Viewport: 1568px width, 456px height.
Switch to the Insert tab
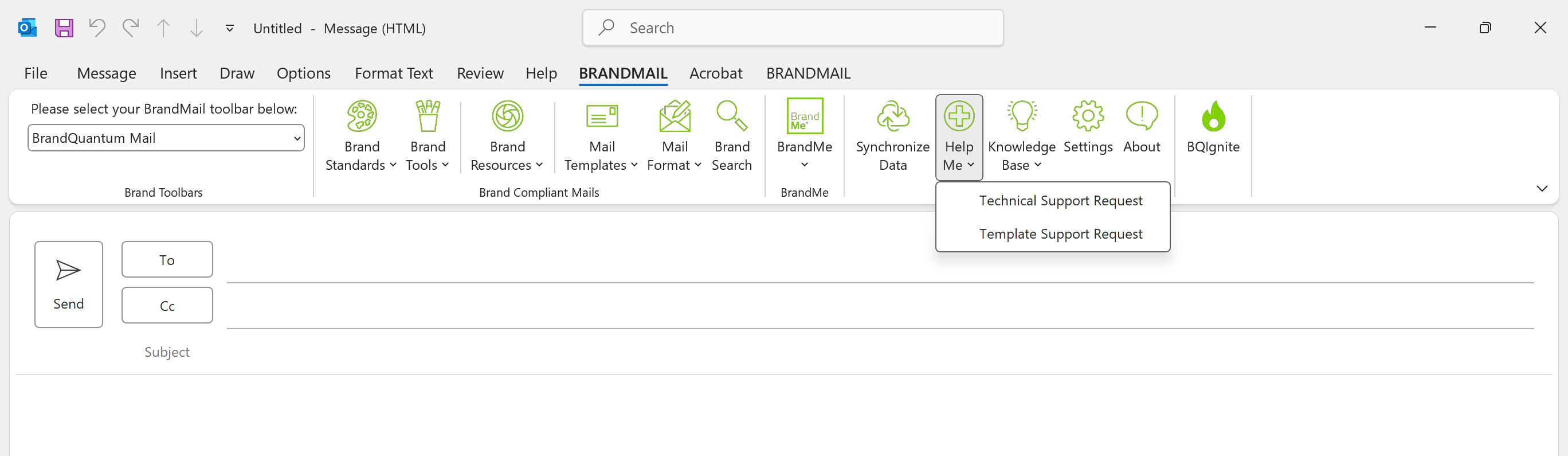point(178,73)
